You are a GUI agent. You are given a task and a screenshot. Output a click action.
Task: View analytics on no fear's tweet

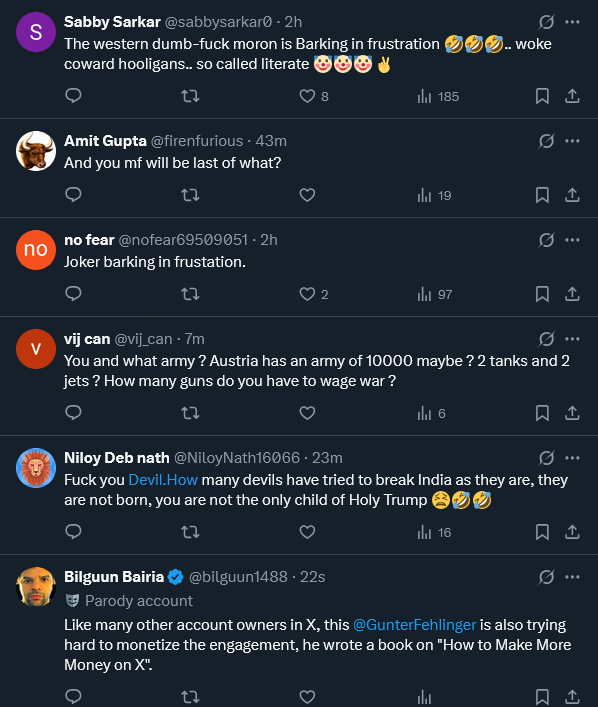point(435,294)
